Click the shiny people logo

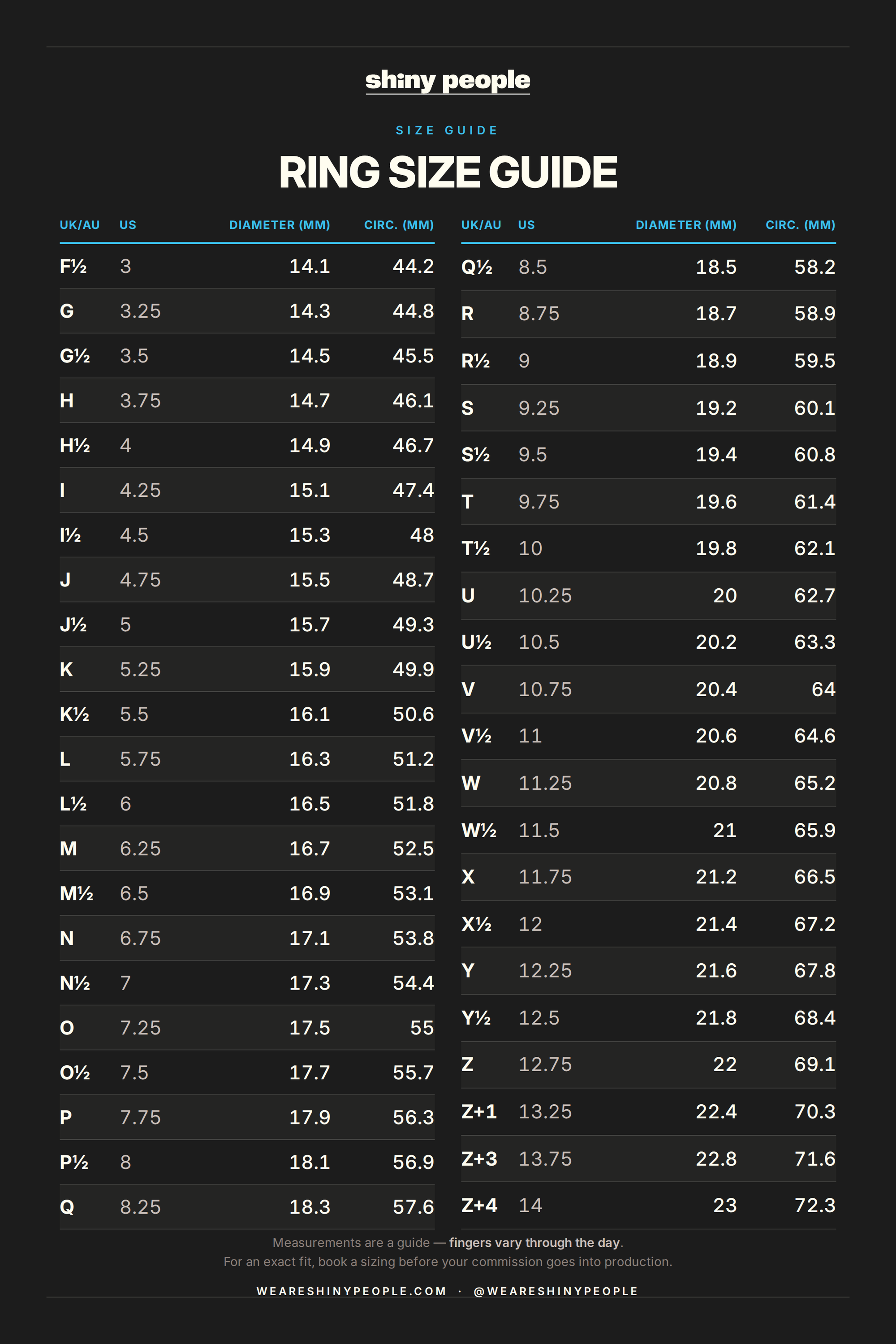[x=448, y=81]
